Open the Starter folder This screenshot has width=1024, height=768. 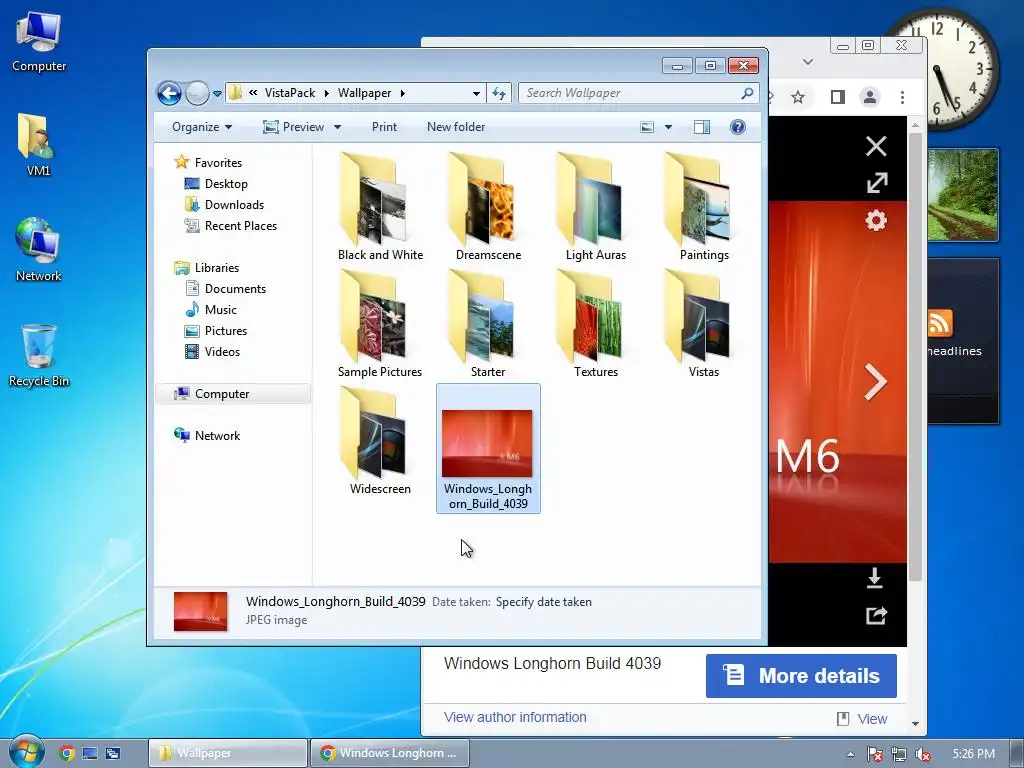pyautogui.click(x=488, y=325)
